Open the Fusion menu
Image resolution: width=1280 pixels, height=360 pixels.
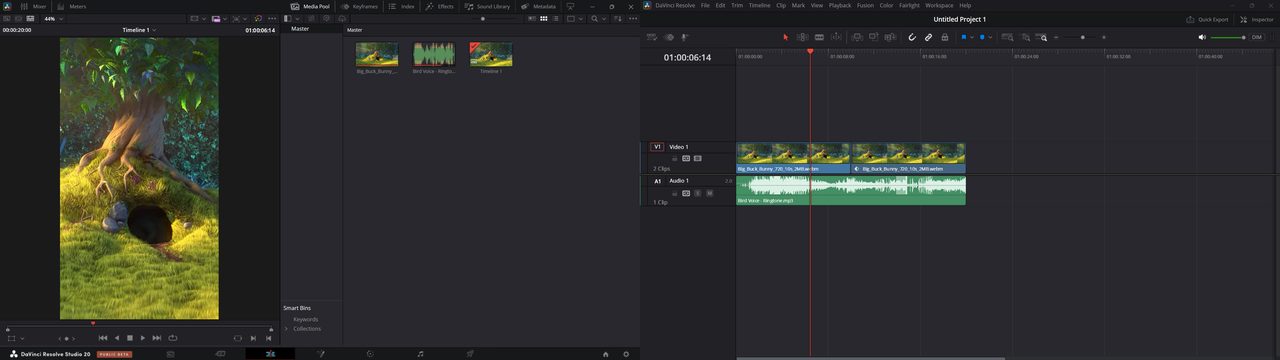pyautogui.click(x=865, y=6)
